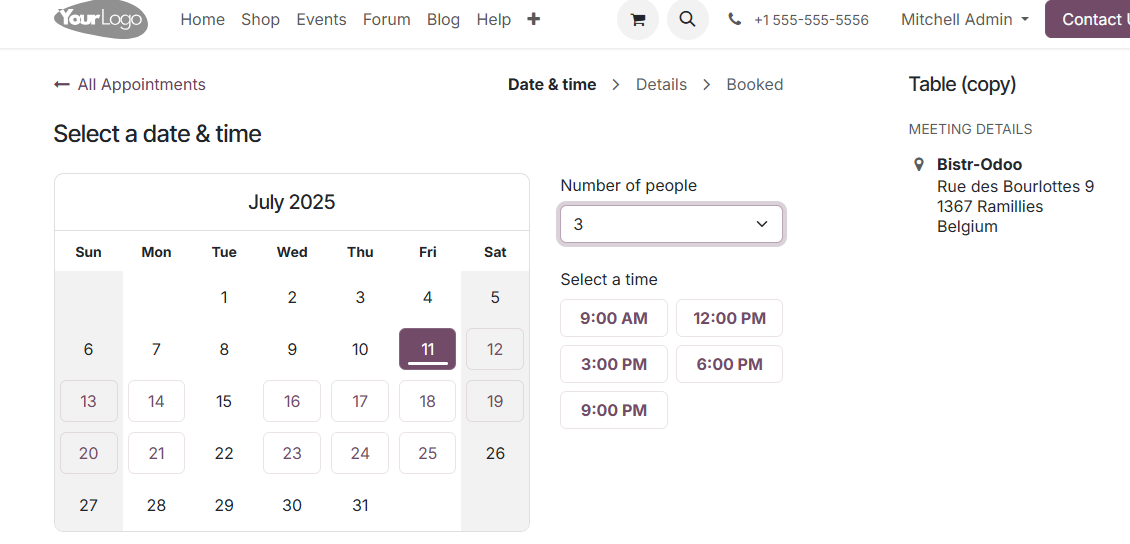Pick the 3:00 PM time slot
1130x544 pixels.
point(614,364)
